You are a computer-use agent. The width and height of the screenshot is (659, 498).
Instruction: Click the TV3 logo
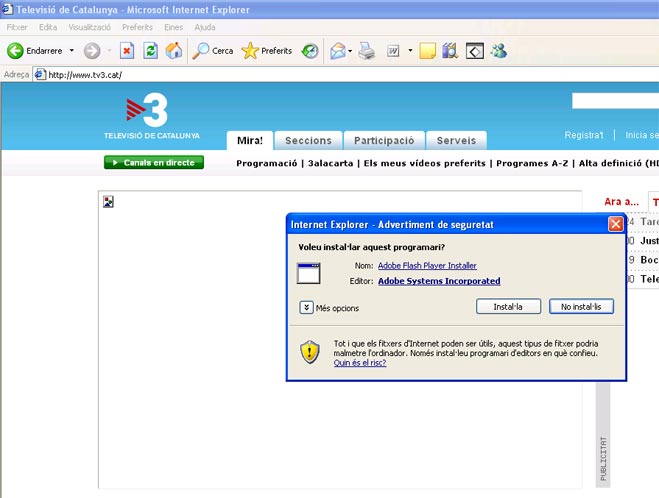coord(151,116)
